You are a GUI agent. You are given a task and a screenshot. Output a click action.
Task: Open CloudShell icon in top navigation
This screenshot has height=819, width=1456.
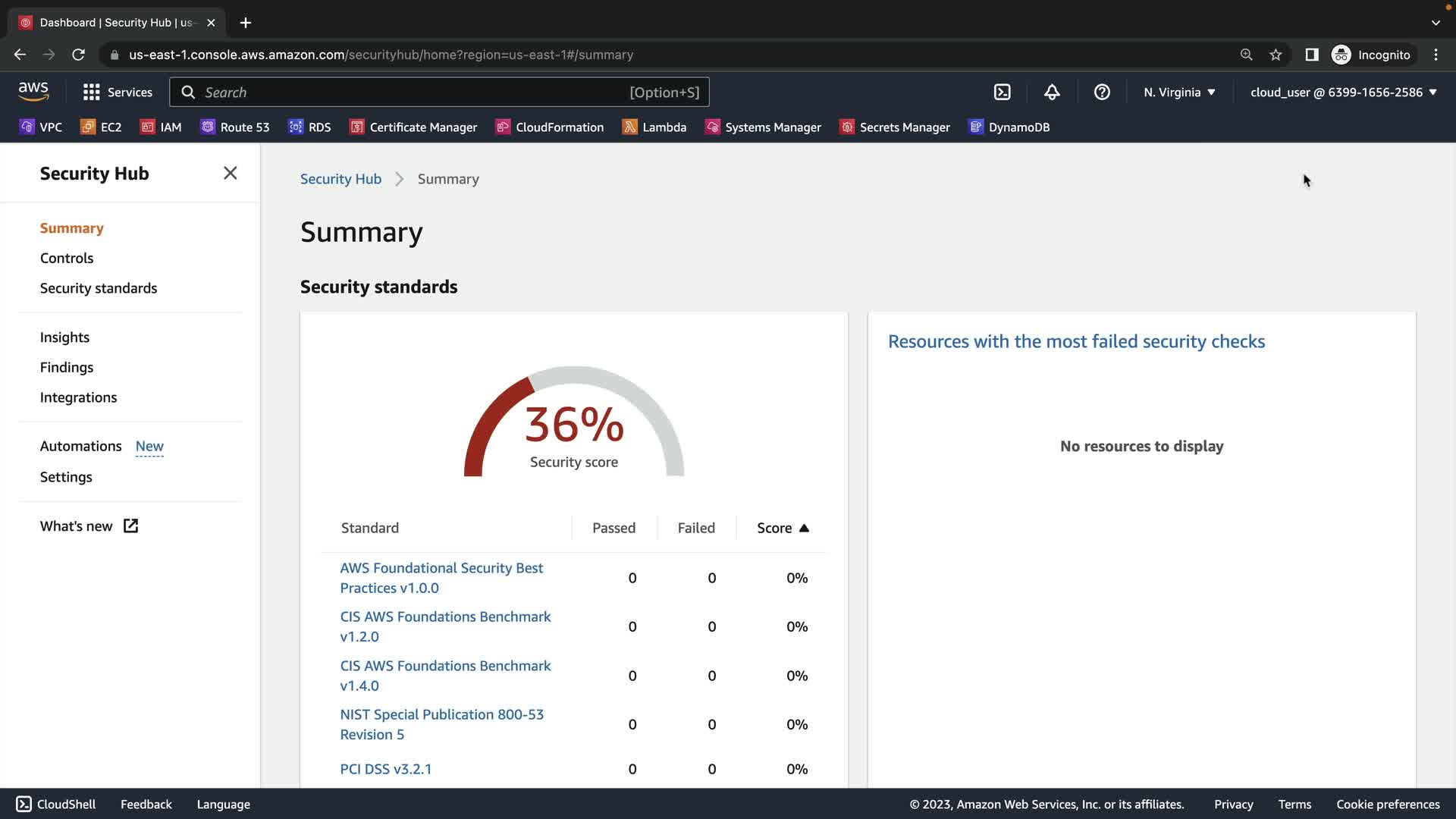tap(1002, 93)
